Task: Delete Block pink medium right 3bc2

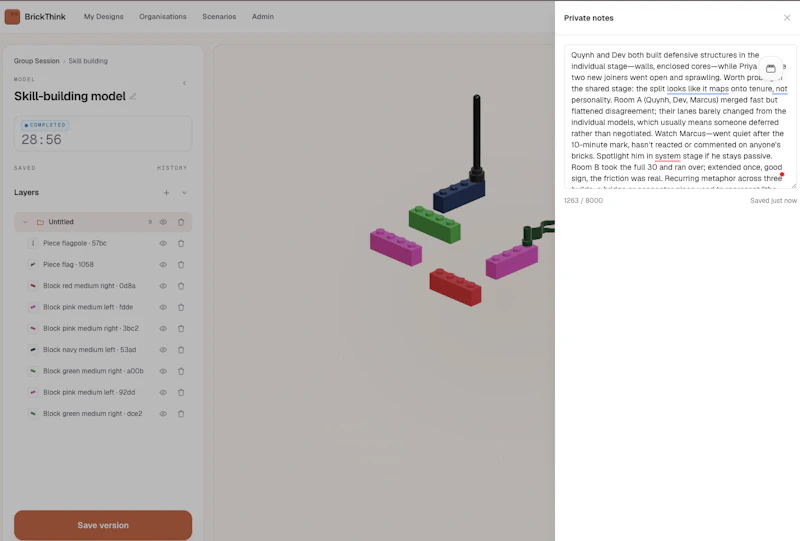Action: tap(181, 329)
